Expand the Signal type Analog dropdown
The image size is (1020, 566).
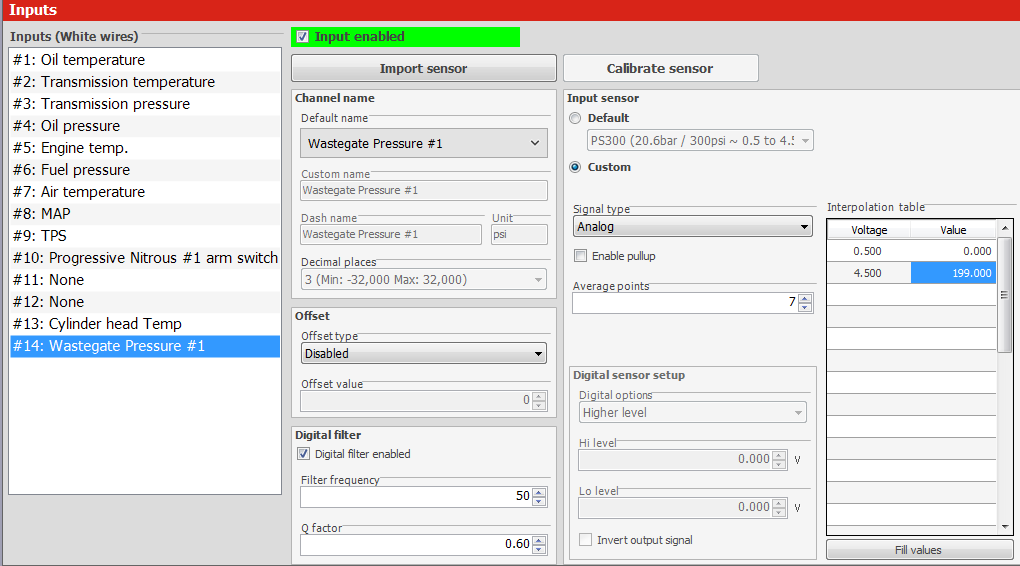tap(692, 227)
